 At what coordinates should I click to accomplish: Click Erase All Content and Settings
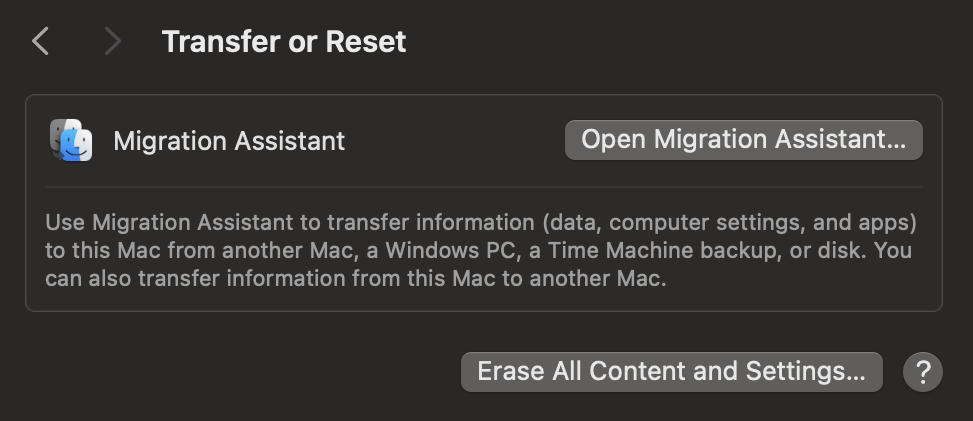pos(671,372)
